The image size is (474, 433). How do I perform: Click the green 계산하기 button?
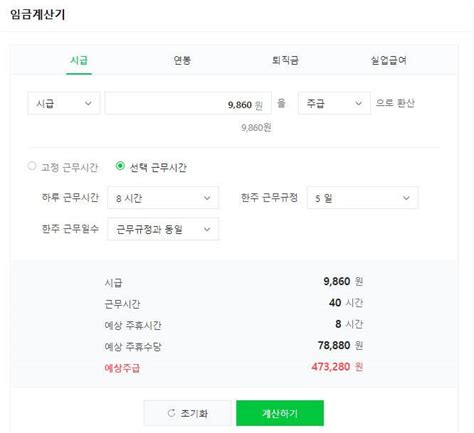pos(280,413)
